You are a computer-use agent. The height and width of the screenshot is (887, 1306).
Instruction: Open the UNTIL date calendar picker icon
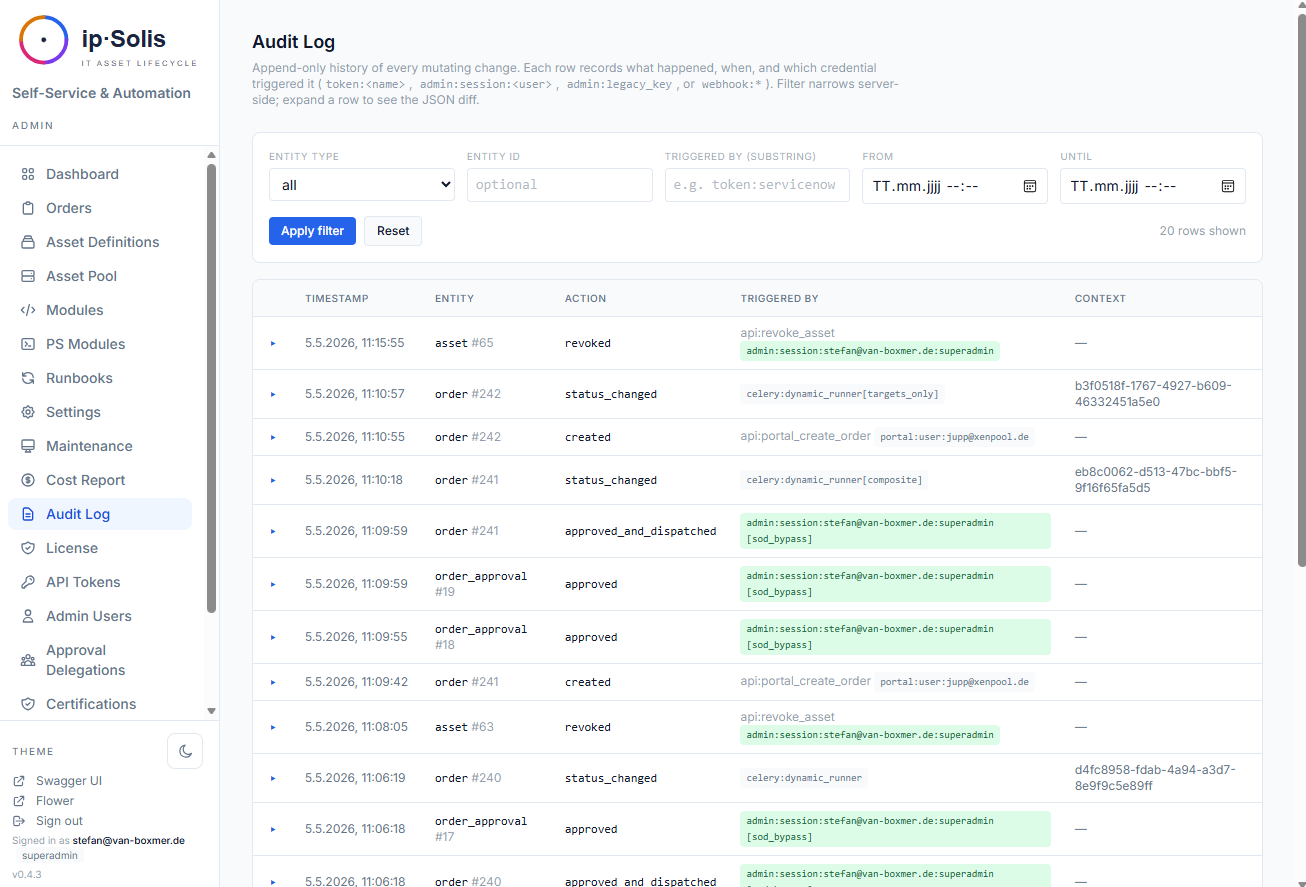pos(1228,186)
